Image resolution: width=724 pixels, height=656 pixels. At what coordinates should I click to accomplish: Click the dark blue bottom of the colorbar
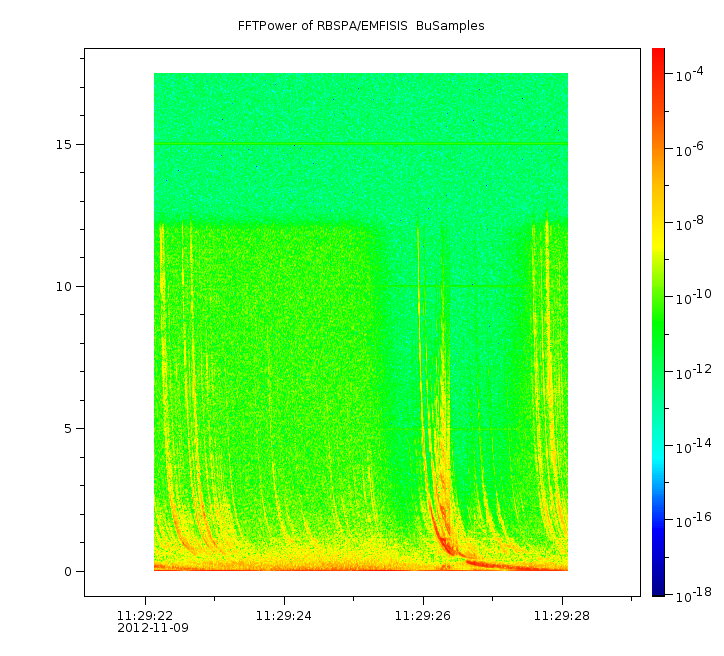click(658, 591)
